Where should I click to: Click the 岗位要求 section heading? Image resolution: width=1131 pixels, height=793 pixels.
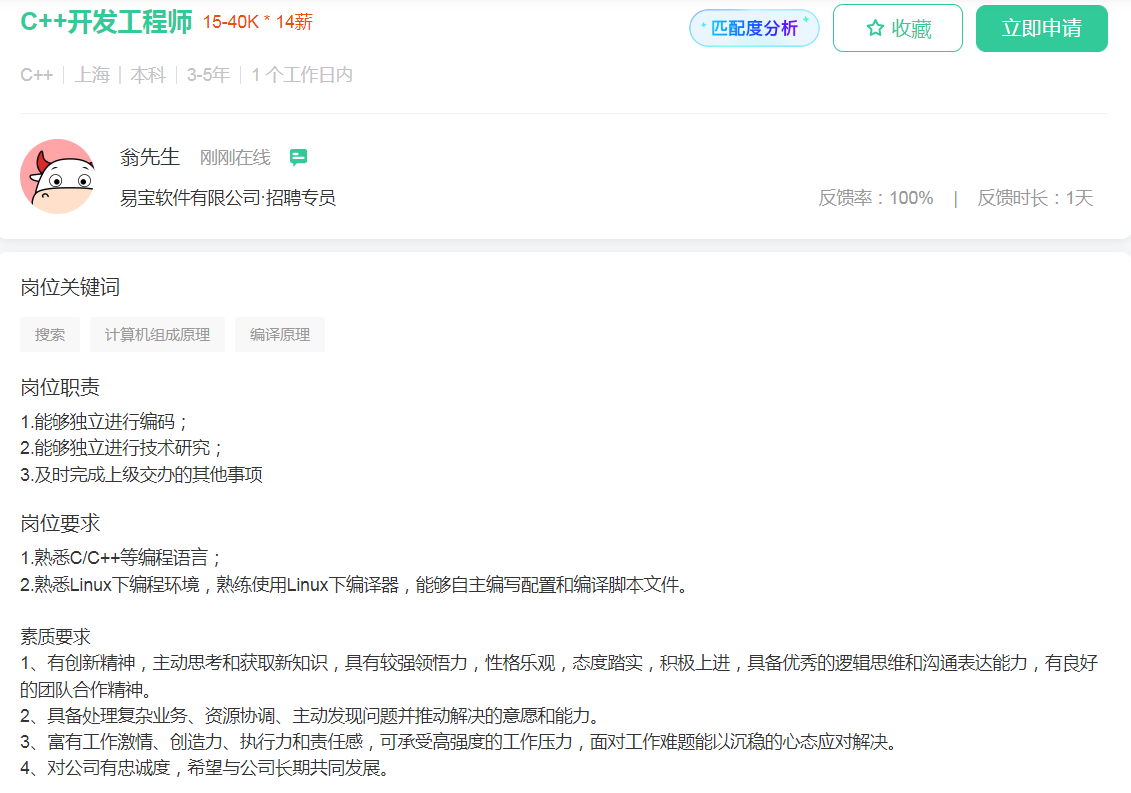(x=60, y=524)
